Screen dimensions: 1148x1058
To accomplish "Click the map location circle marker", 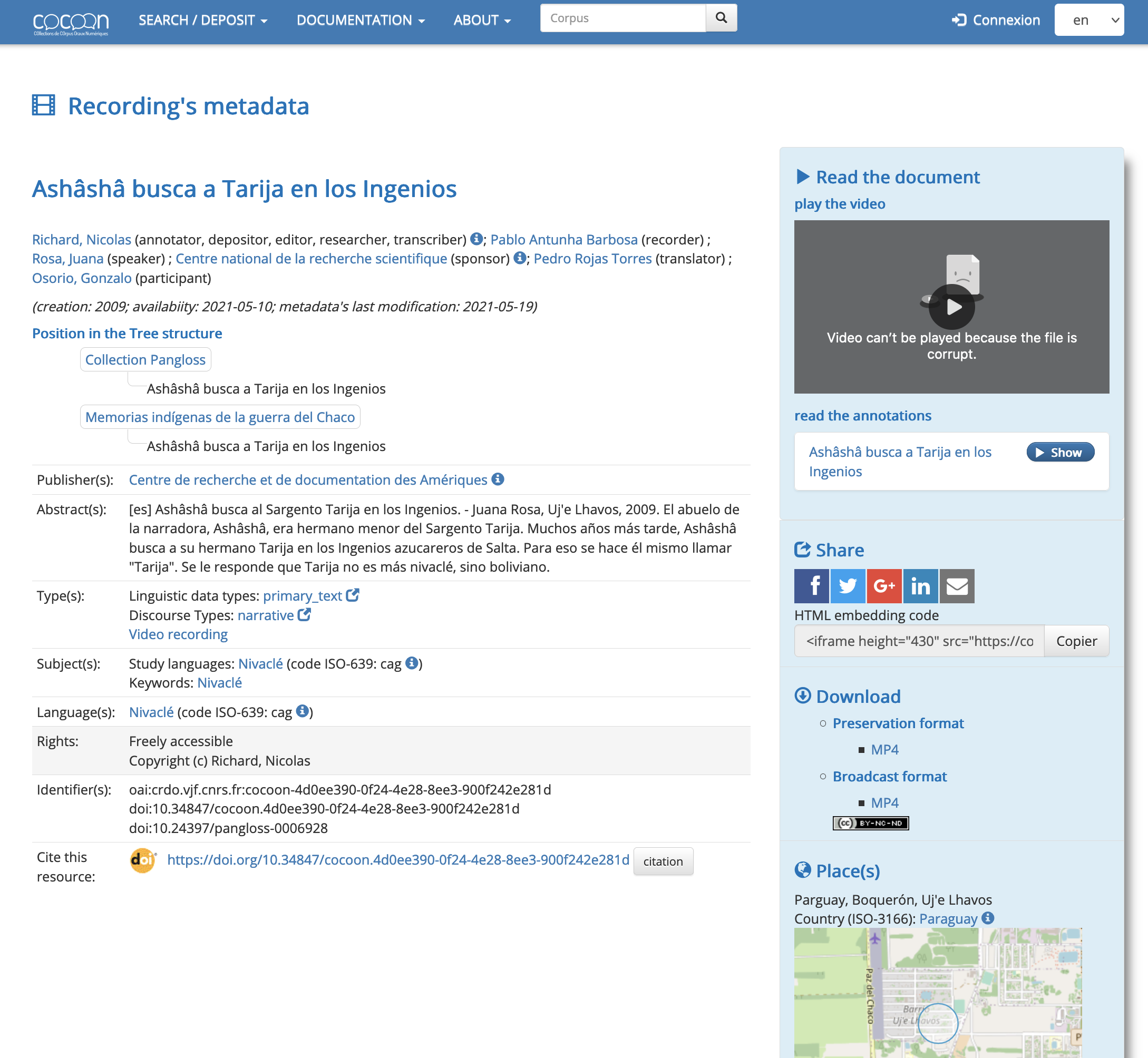I will 938,1023.
